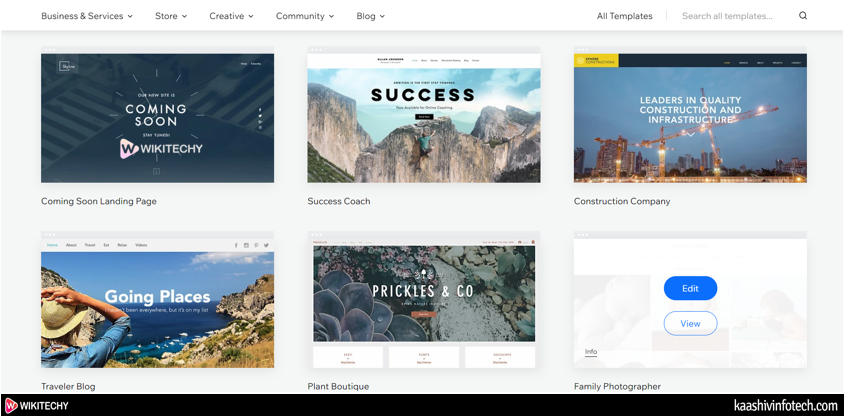Expand the Business & Services dropdown

(87, 16)
